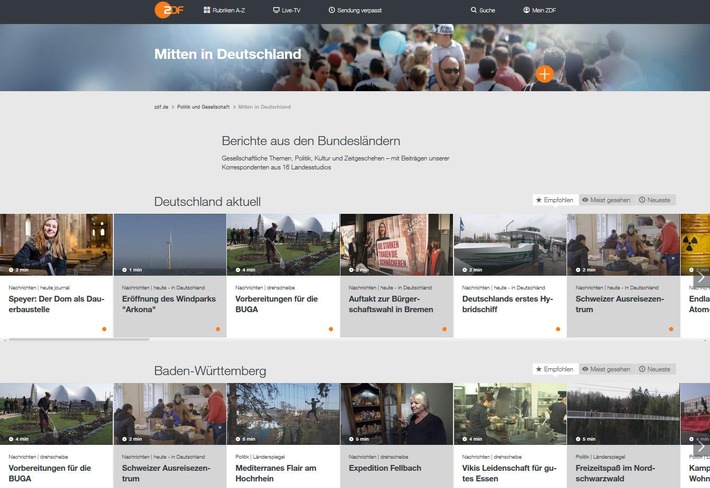Open Mediterranes Flair am Hochrhein thumbnail
The width and height of the screenshot is (710, 488).
pos(283,414)
